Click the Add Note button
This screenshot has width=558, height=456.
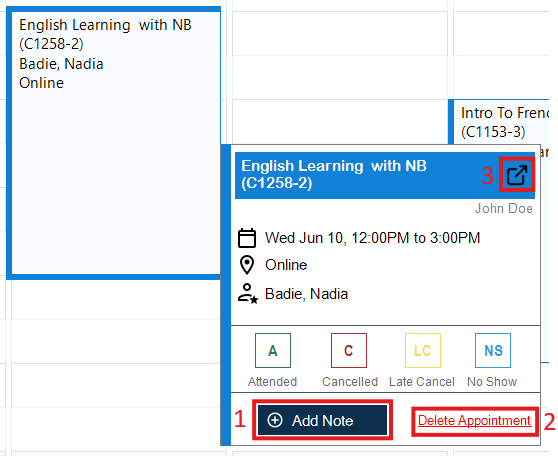(x=322, y=420)
